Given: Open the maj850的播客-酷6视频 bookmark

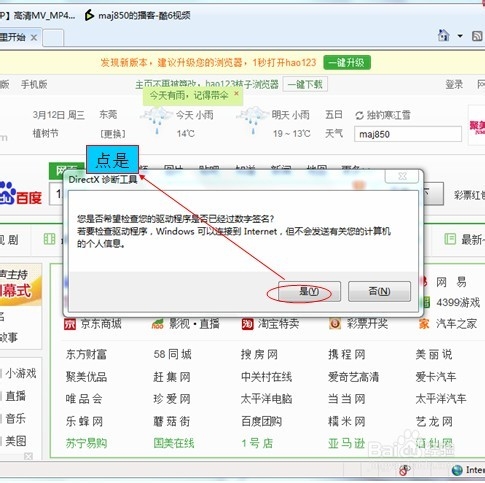Looking at the screenshot, I should (137, 16).
